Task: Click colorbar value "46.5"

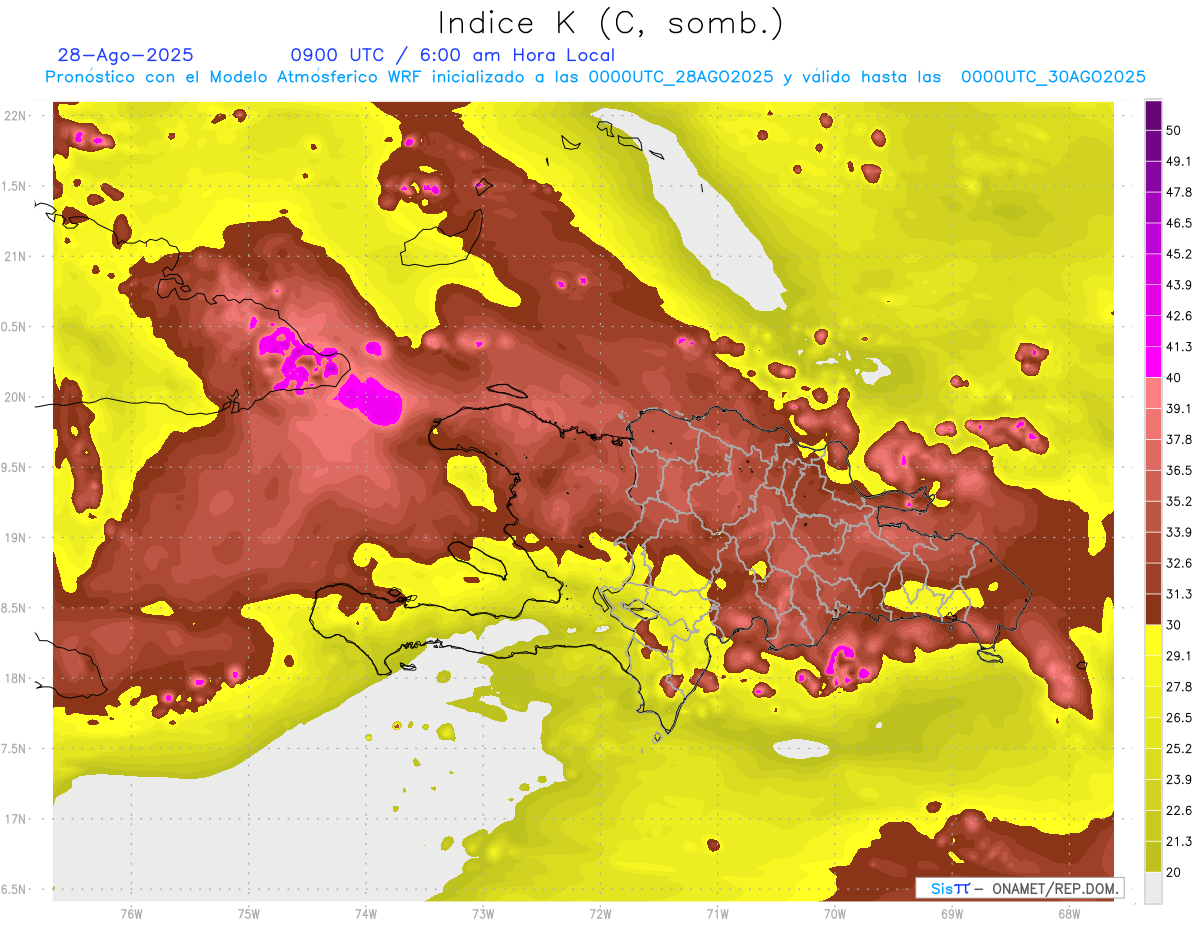Action: click(1178, 224)
